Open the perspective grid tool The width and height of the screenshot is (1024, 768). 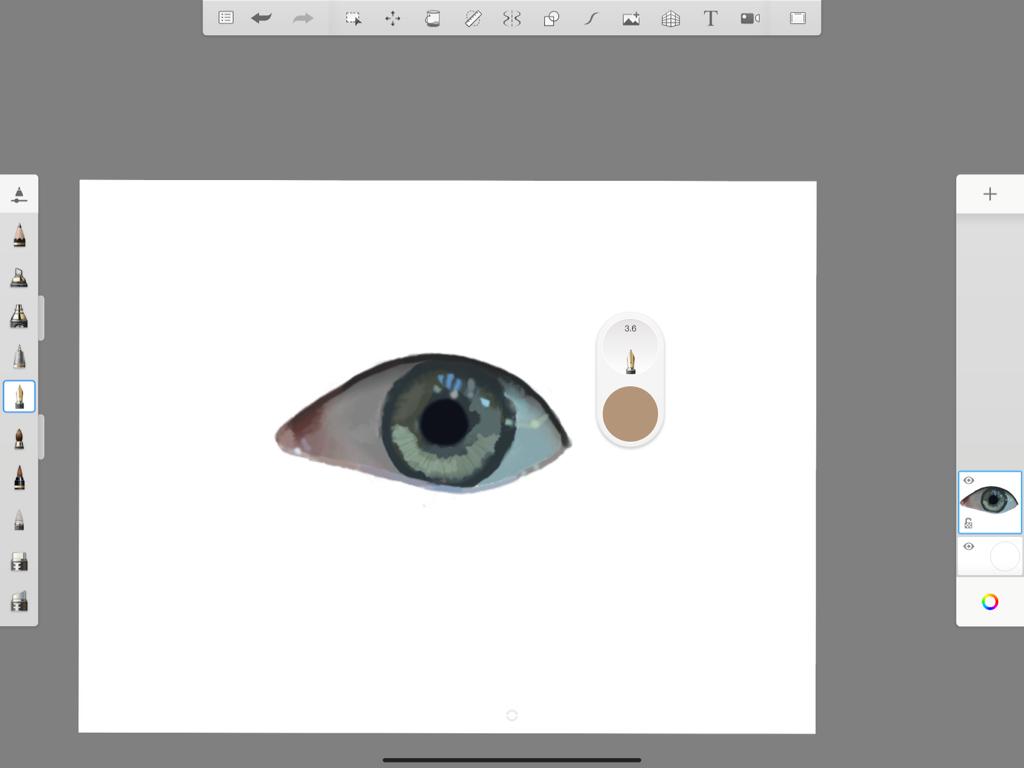671,18
